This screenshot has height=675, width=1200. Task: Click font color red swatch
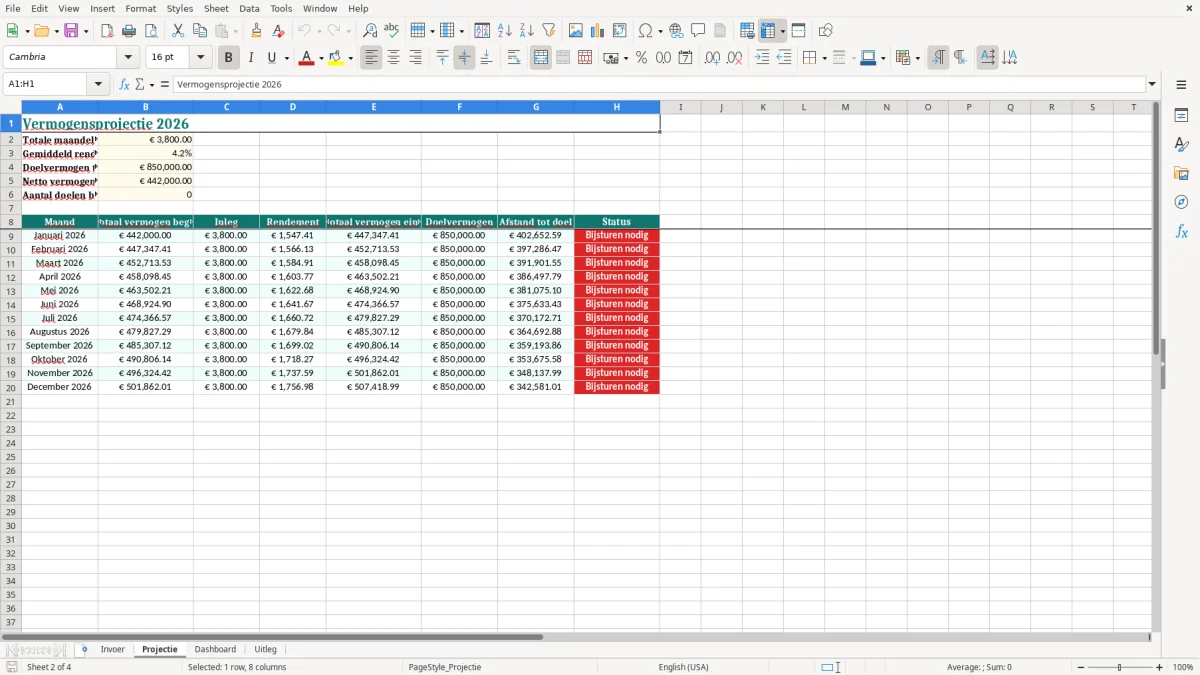pos(306,58)
